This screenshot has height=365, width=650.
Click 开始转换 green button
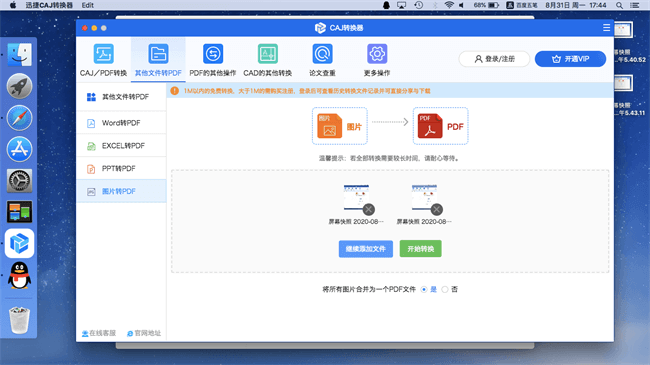tap(420, 249)
